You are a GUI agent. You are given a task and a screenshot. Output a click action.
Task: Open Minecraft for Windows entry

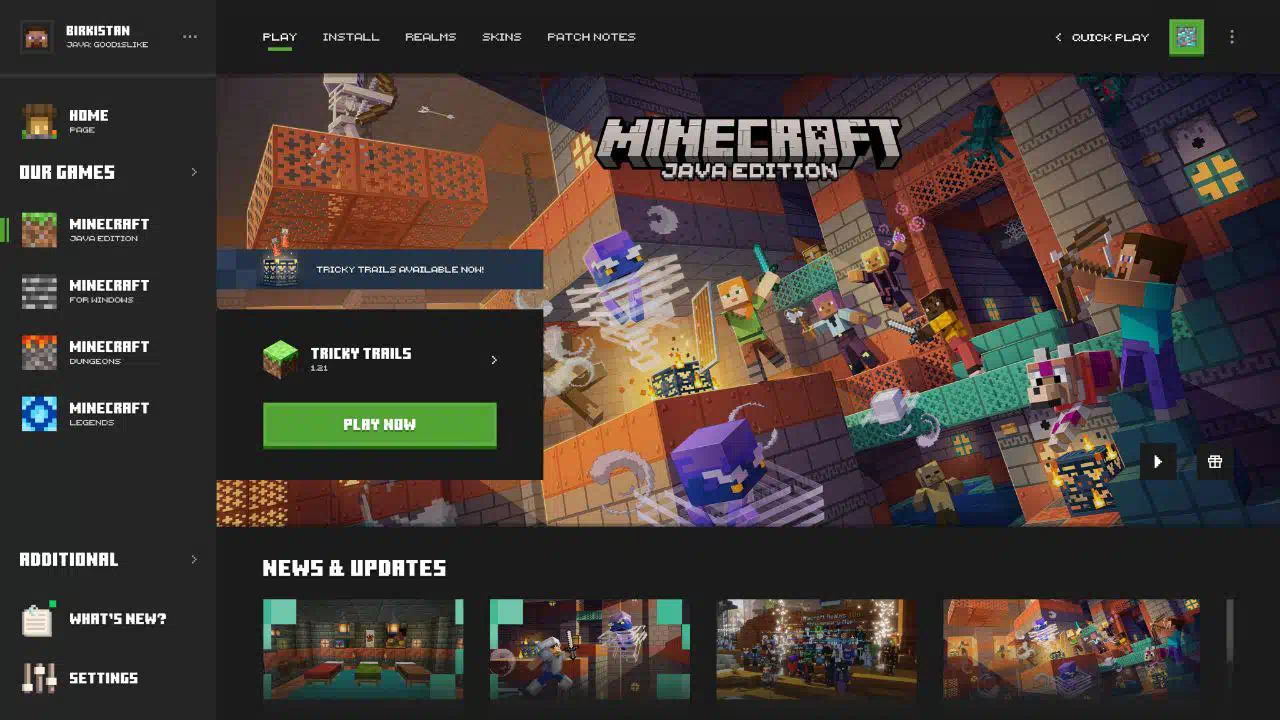[x=109, y=291]
